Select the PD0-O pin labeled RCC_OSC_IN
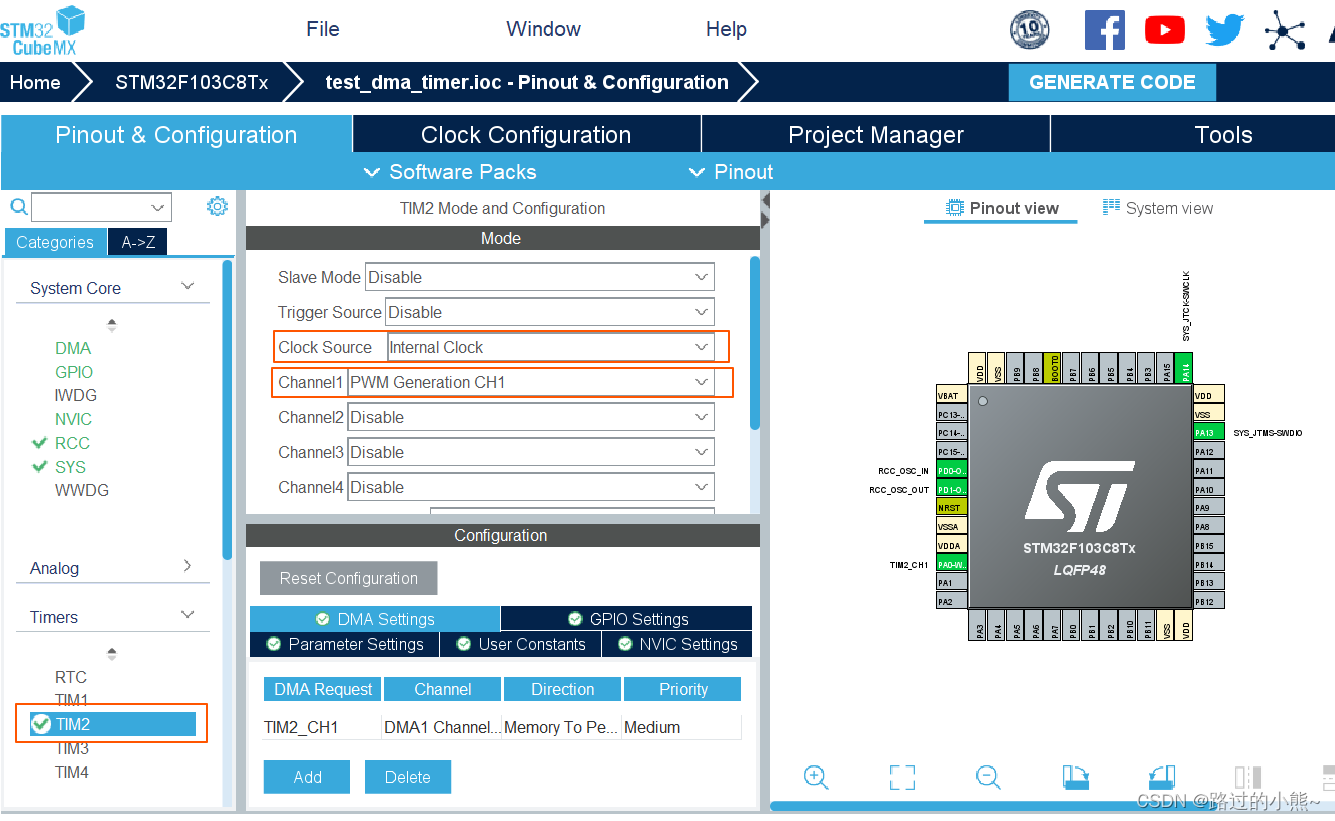The height and width of the screenshot is (821, 1335). [x=951, y=470]
